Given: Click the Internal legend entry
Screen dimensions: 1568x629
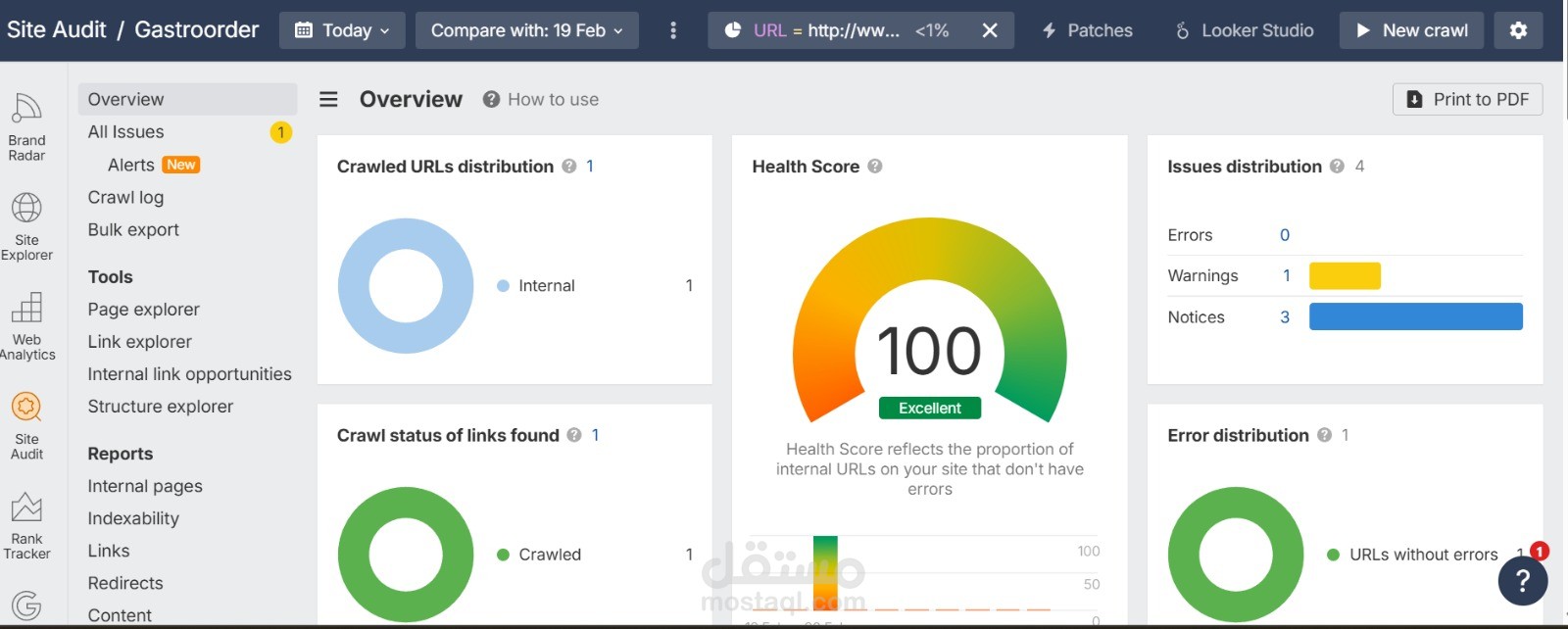Looking at the screenshot, I should pyautogui.click(x=536, y=286).
